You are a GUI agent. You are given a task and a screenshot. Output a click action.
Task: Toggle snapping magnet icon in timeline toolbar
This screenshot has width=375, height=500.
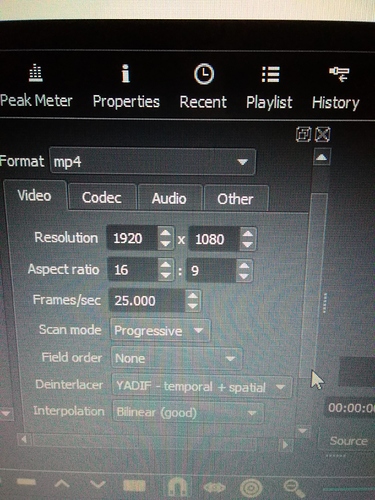point(177,488)
